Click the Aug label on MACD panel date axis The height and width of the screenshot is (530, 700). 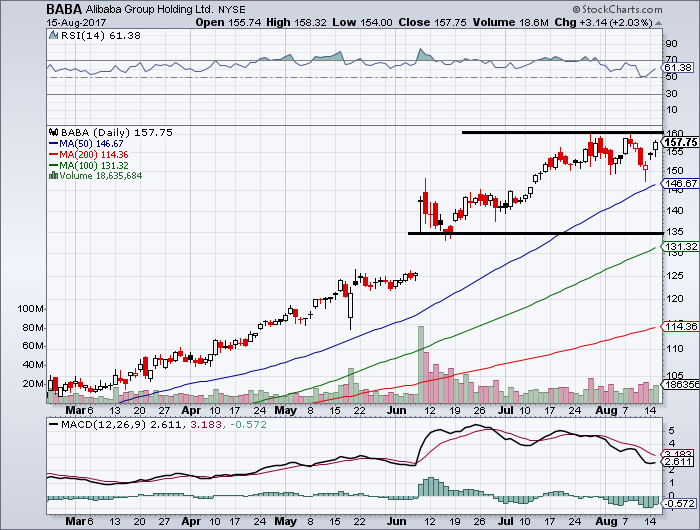tap(606, 521)
